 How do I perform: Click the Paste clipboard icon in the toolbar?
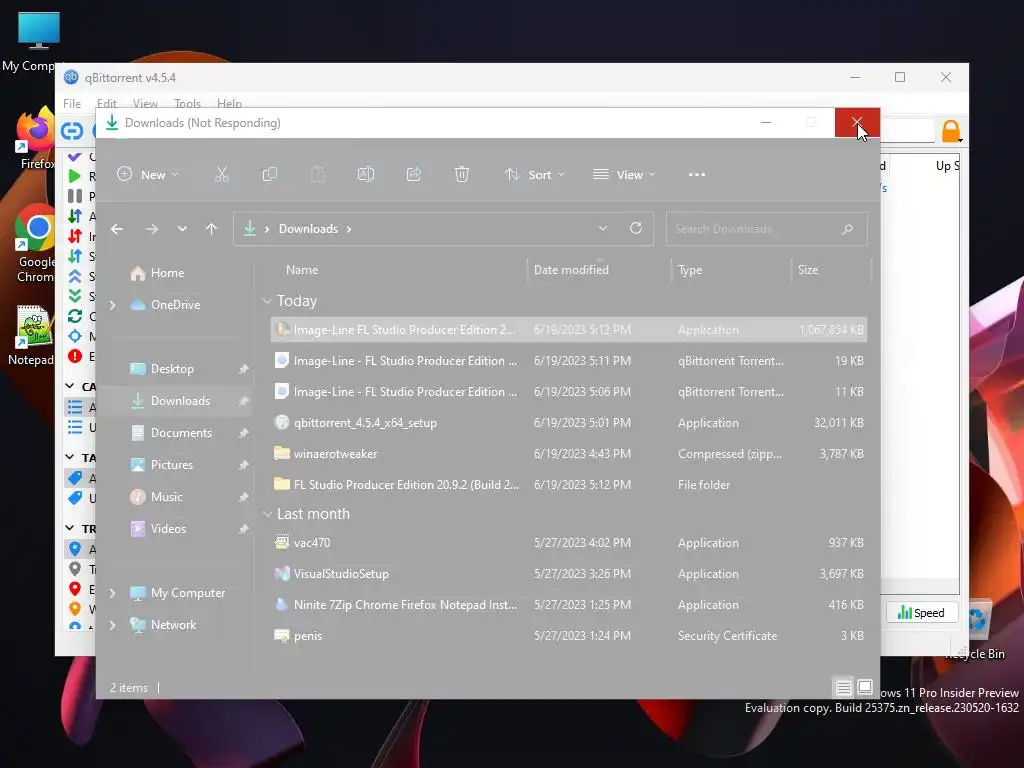point(318,174)
